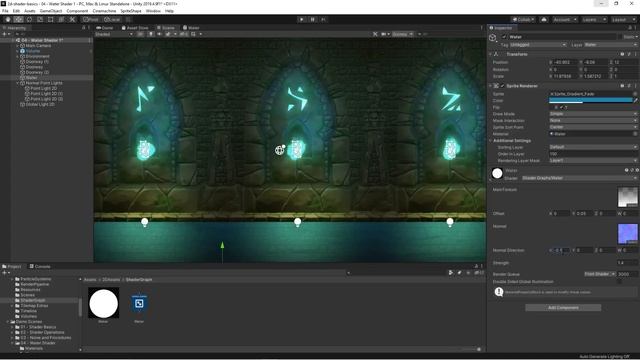Screen dimensions: 640x360
Task: Switch to the Console tab
Action: (40, 266)
